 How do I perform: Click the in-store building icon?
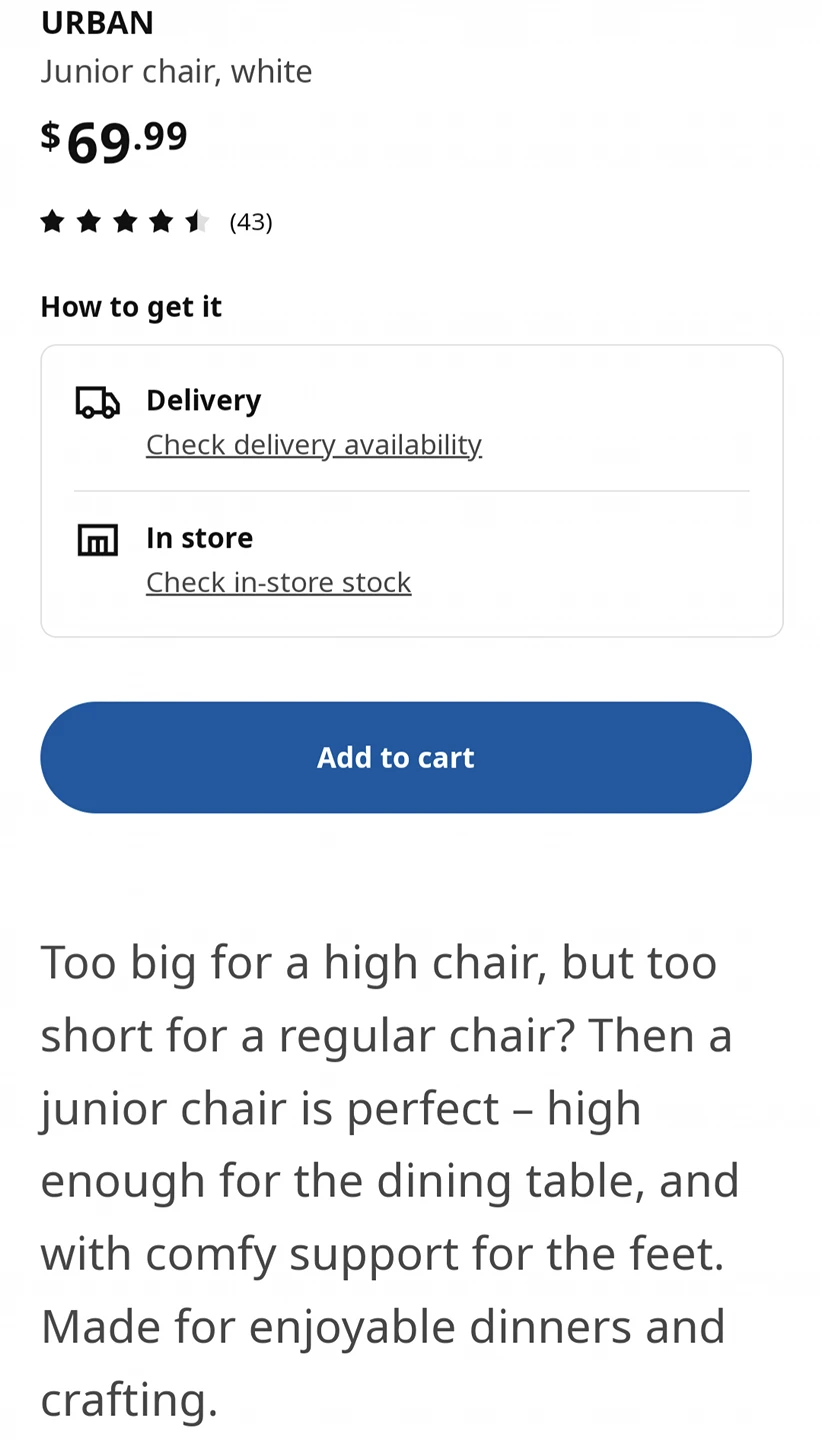click(98, 540)
